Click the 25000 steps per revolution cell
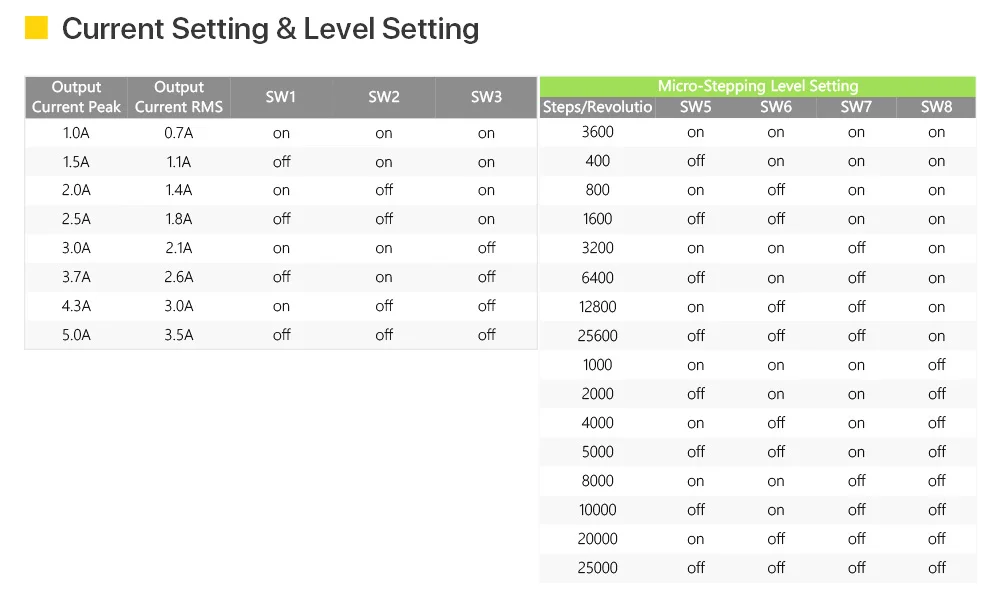The width and height of the screenshot is (1000, 604). pyautogui.click(x=598, y=568)
